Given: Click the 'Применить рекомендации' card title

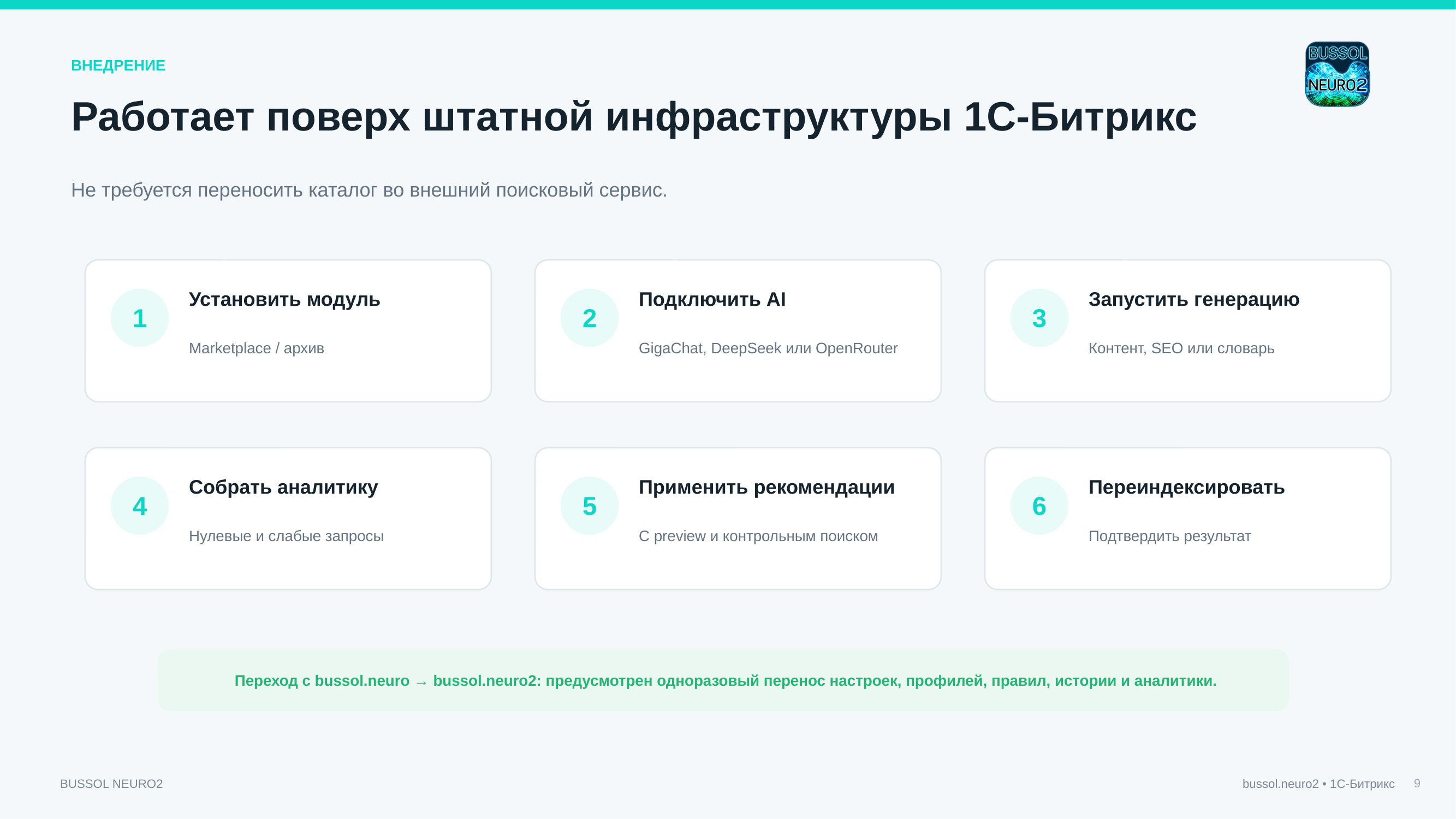Looking at the screenshot, I should pos(766,487).
